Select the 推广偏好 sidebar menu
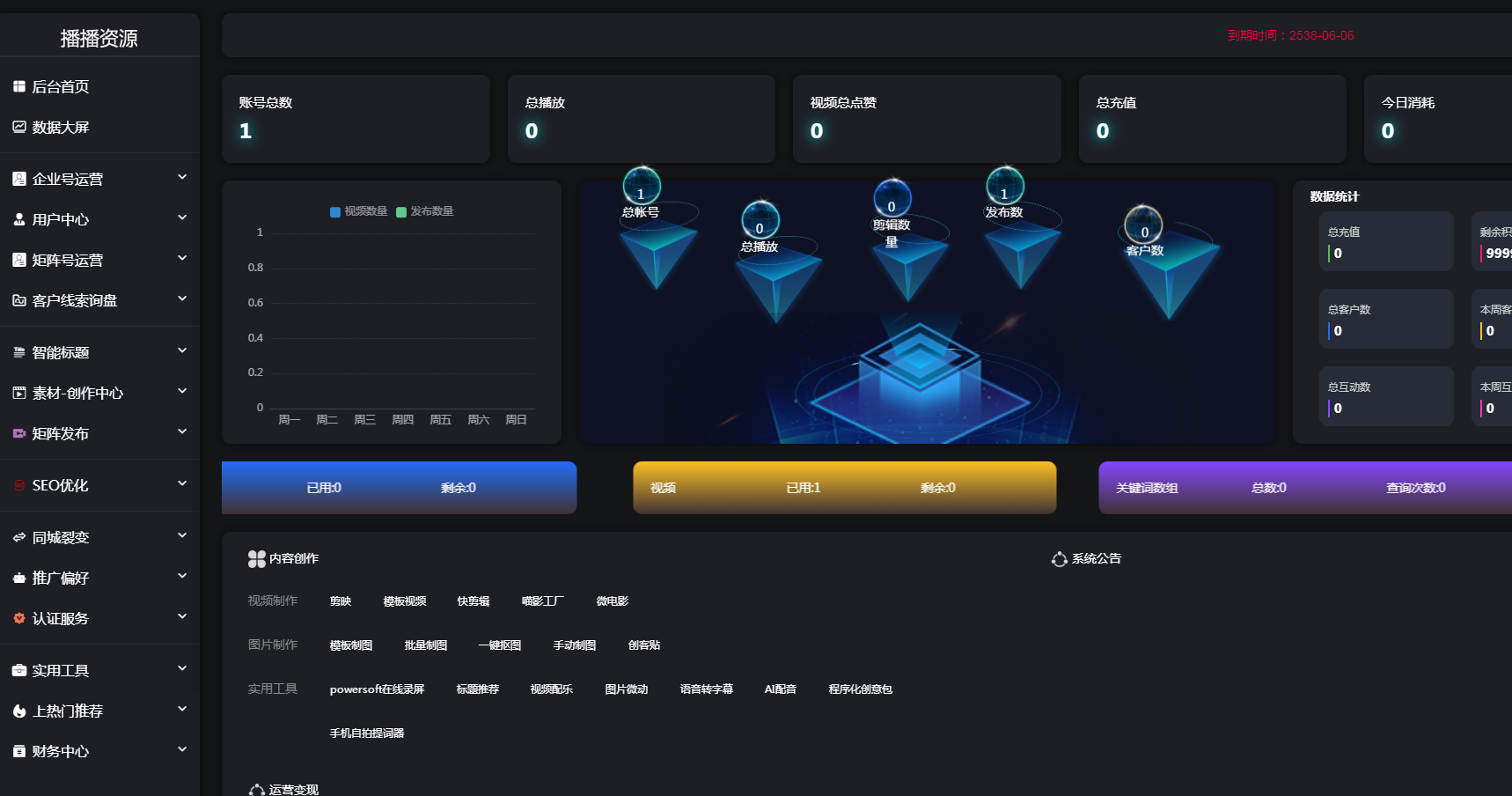 point(99,578)
